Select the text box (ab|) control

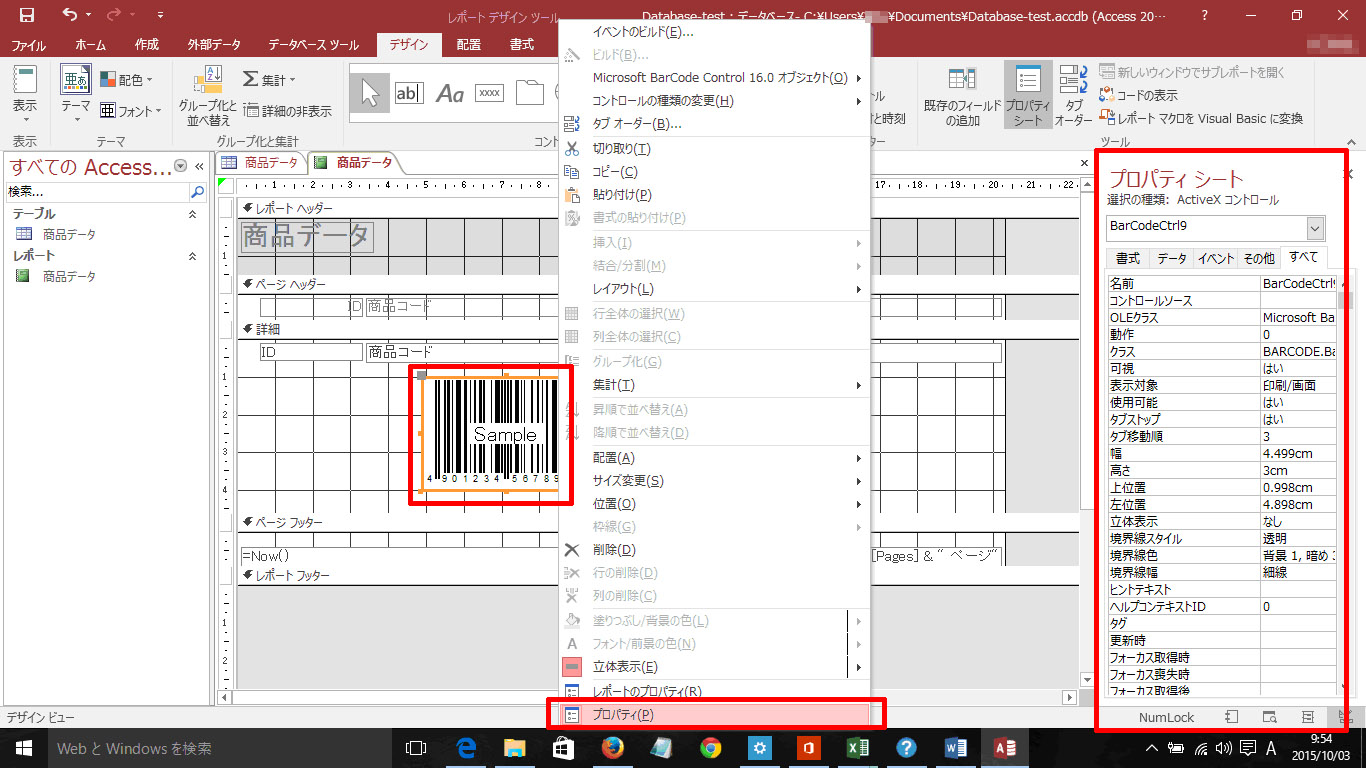coord(409,93)
